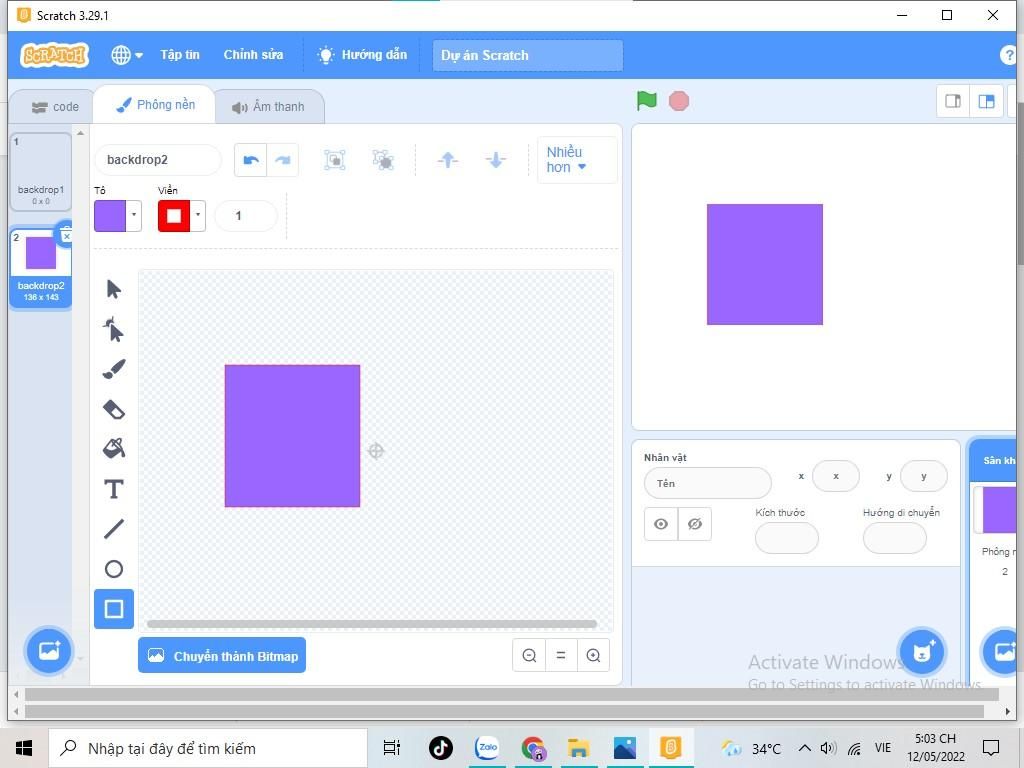Open the Windows Start menu
Image resolution: width=1024 pixels, height=768 pixels.
pos(24,748)
